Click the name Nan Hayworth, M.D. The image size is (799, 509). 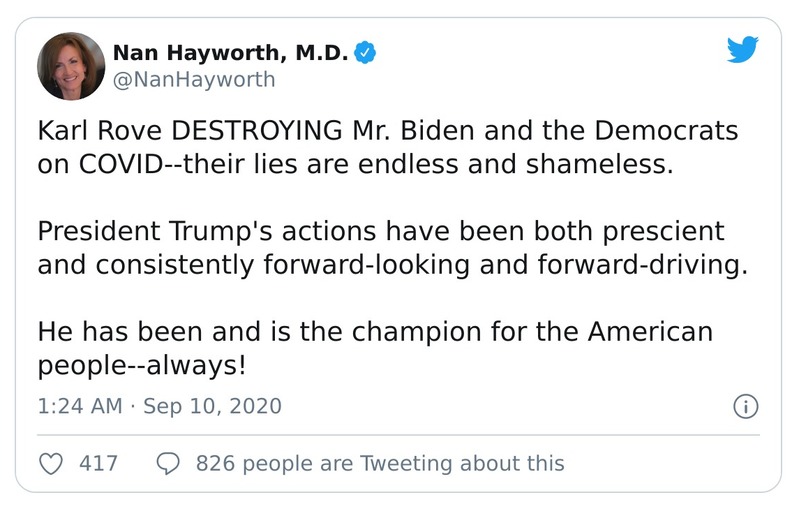click(230, 53)
